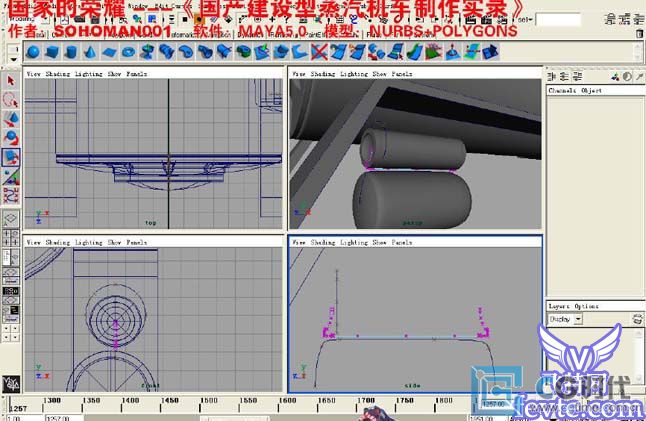Click the red X shelf icon
This screenshot has width=646, height=421.
click(319, 52)
